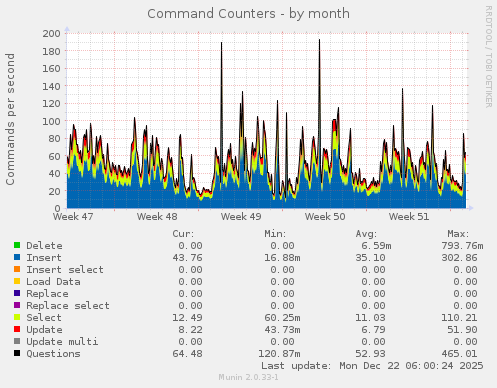Click Update max value 51.90
The width and height of the screenshot is (497, 388).
pos(462,330)
